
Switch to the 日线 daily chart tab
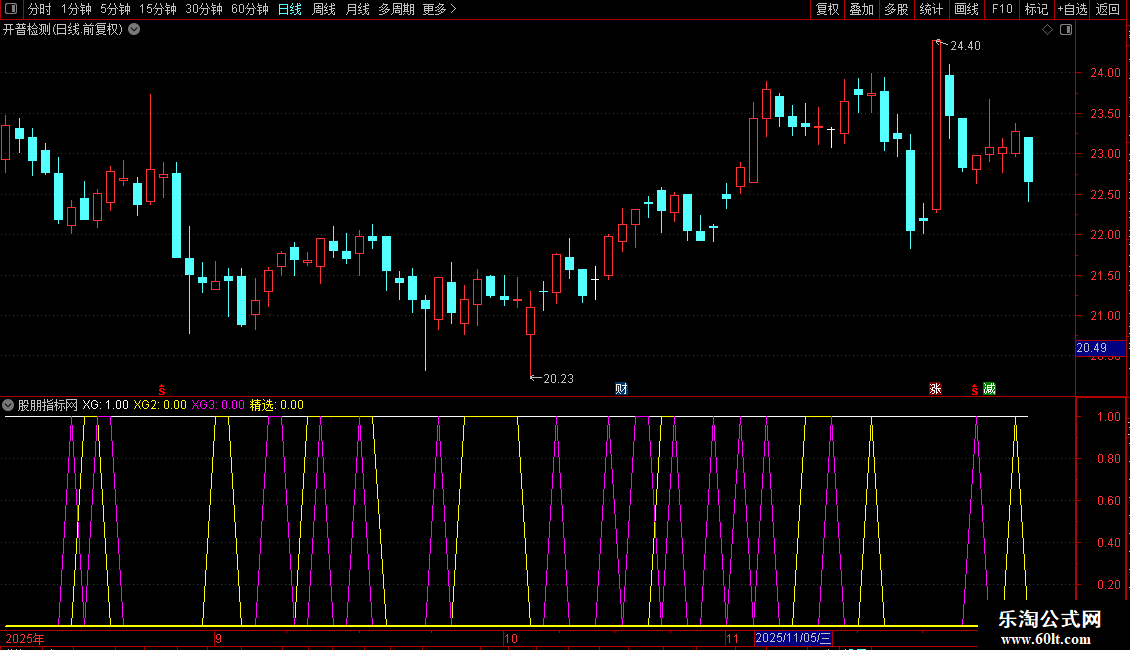290,9
